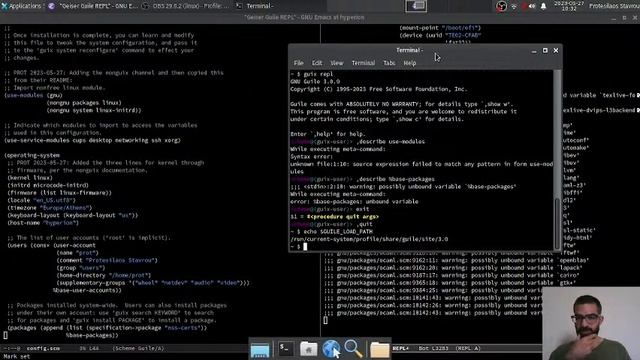The height and width of the screenshot is (360, 640).
Task: Switch to Terminal entry in top panel
Action: pyautogui.click(x=255, y=6)
